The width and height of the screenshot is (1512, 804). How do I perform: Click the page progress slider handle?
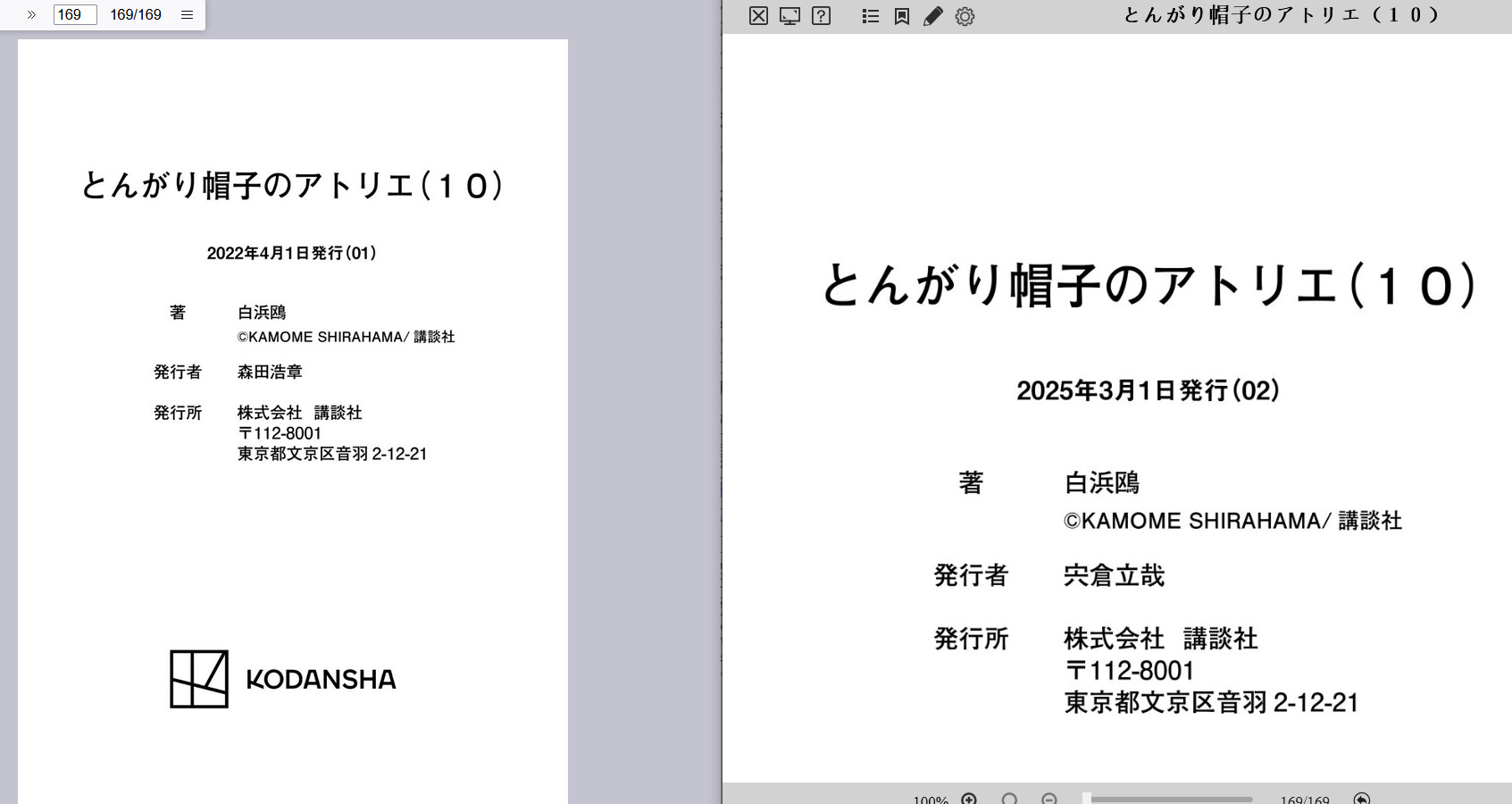[x=1087, y=799]
